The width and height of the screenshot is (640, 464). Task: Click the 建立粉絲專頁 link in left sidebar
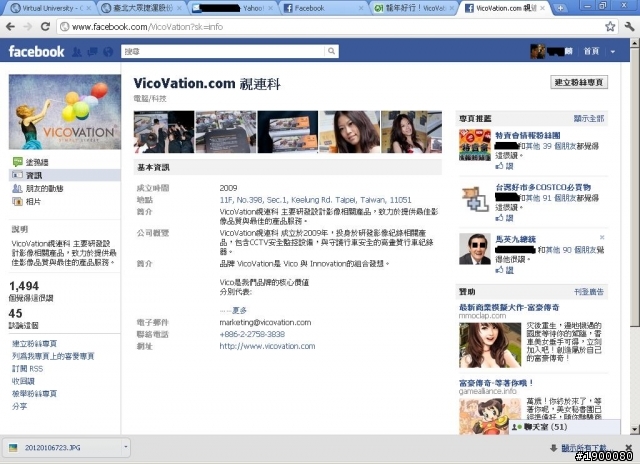[35, 344]
